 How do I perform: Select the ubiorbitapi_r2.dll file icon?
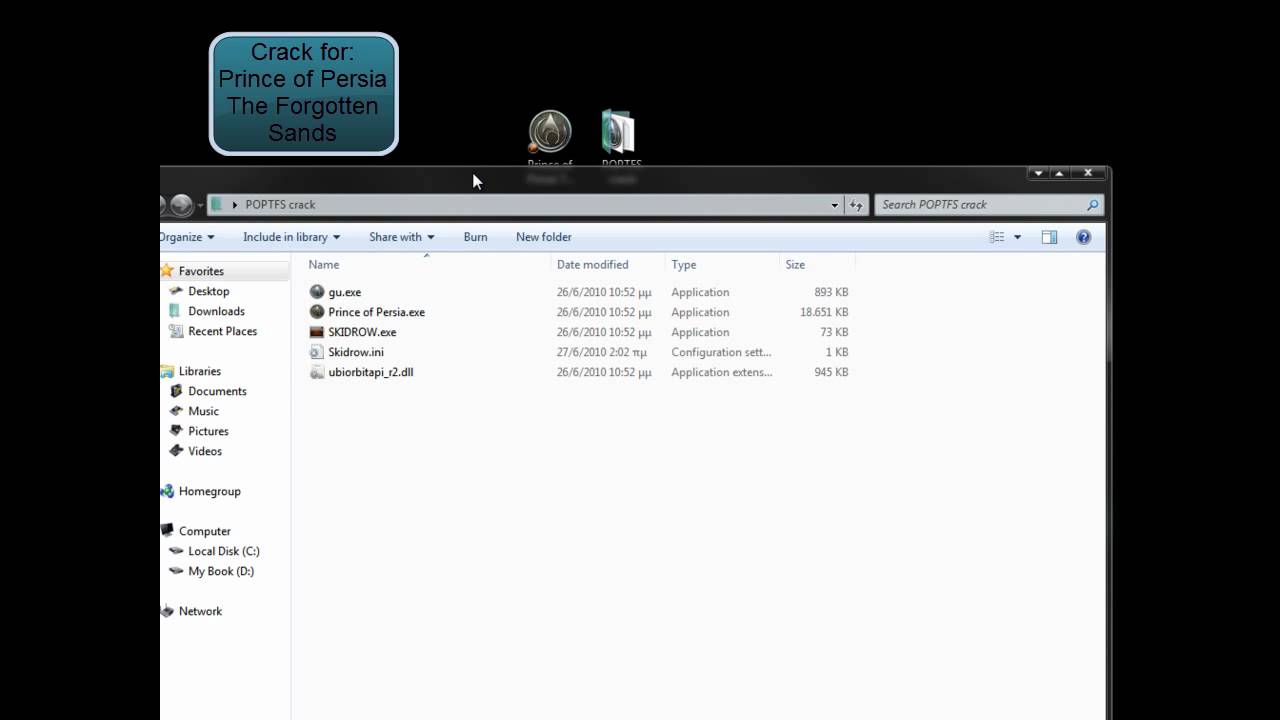point(317,372)
